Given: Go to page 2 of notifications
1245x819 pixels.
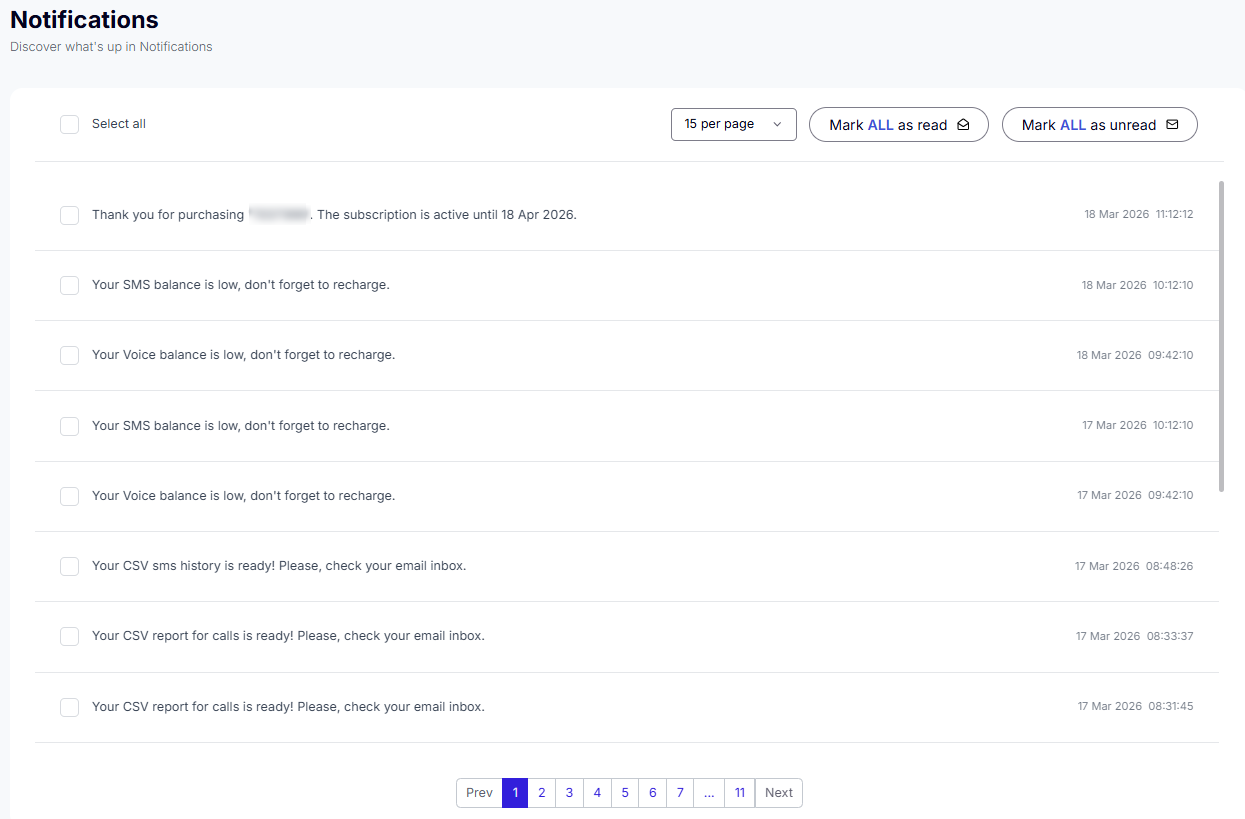Looking at the screenshot, I should pyautogui.click(x=541, y=793).
